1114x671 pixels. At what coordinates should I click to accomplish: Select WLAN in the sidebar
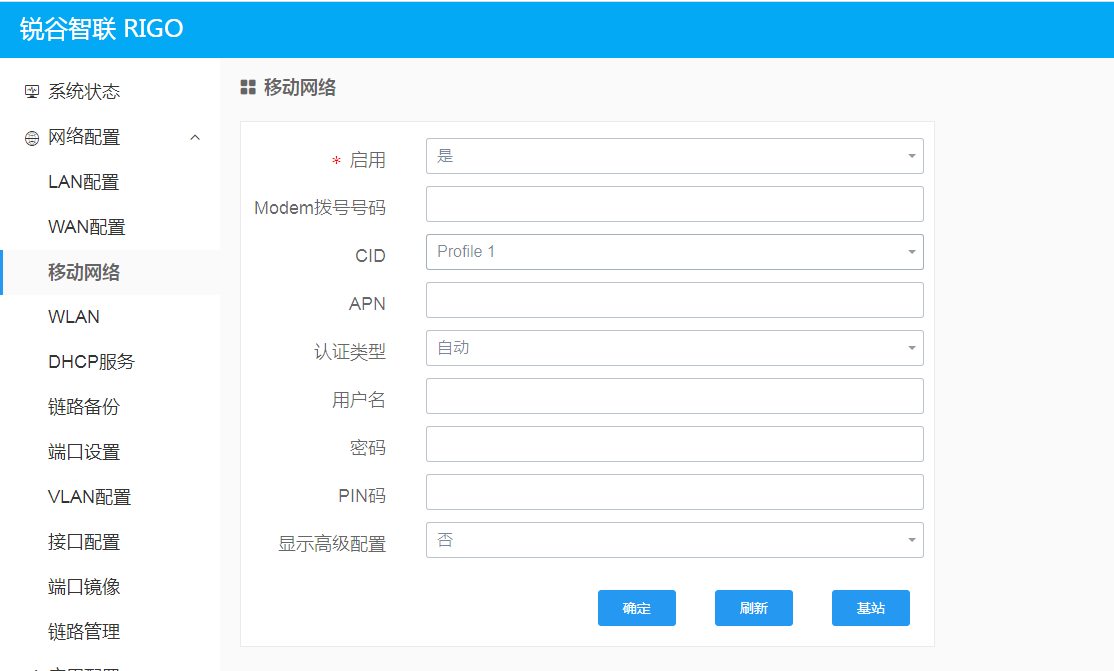coord(74,317)
